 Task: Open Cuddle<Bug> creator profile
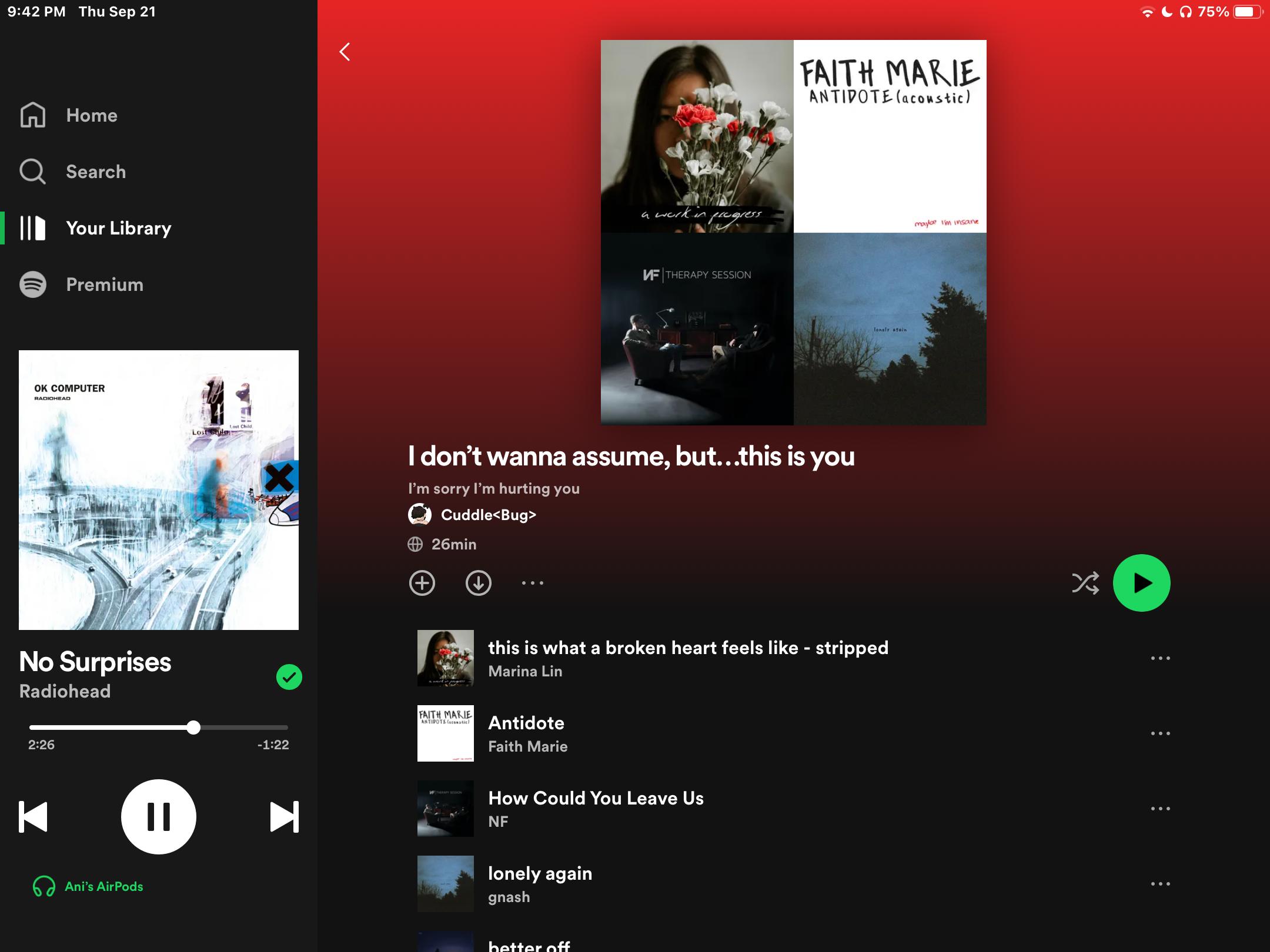tap(487, 515)
